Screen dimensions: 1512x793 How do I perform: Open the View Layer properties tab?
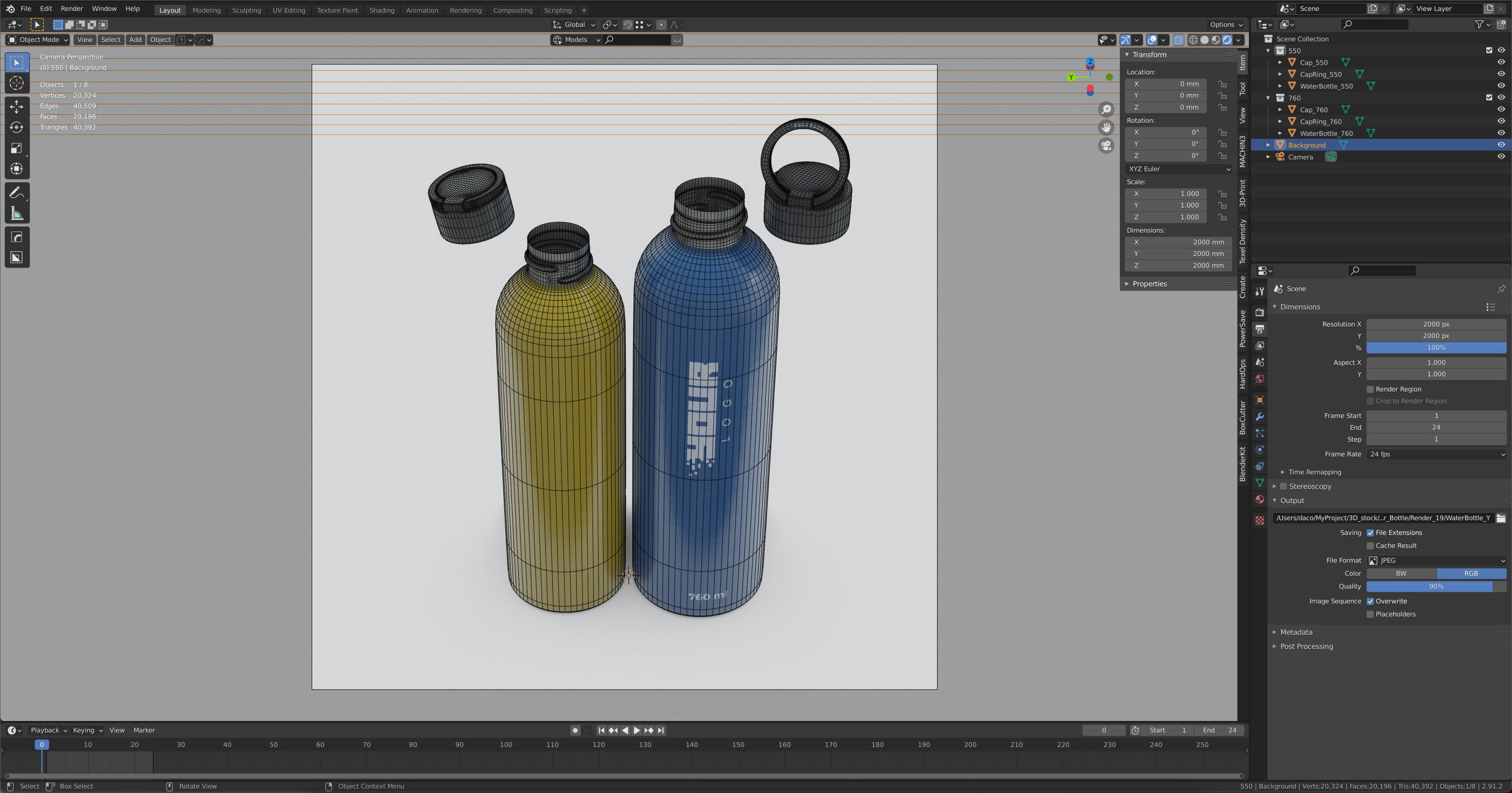pyautogui.click(x=1259, y=345)
